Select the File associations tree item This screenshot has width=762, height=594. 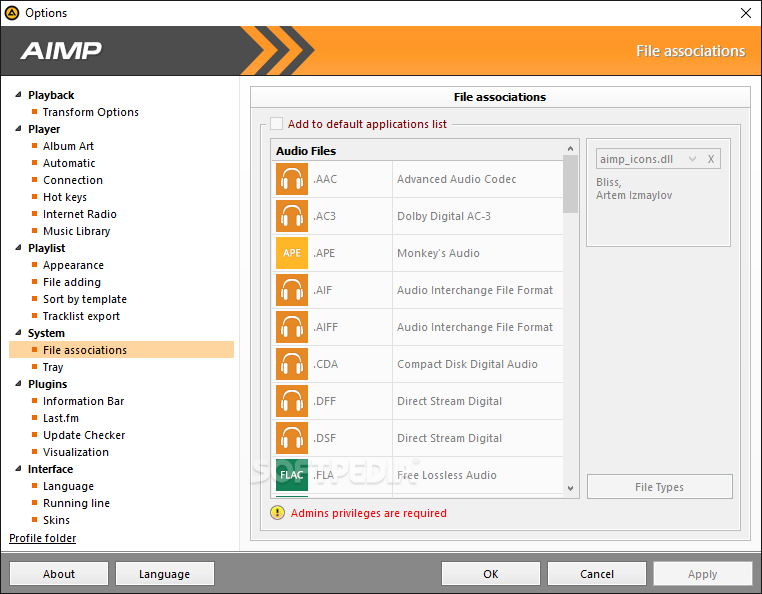(x=121, y=350)
